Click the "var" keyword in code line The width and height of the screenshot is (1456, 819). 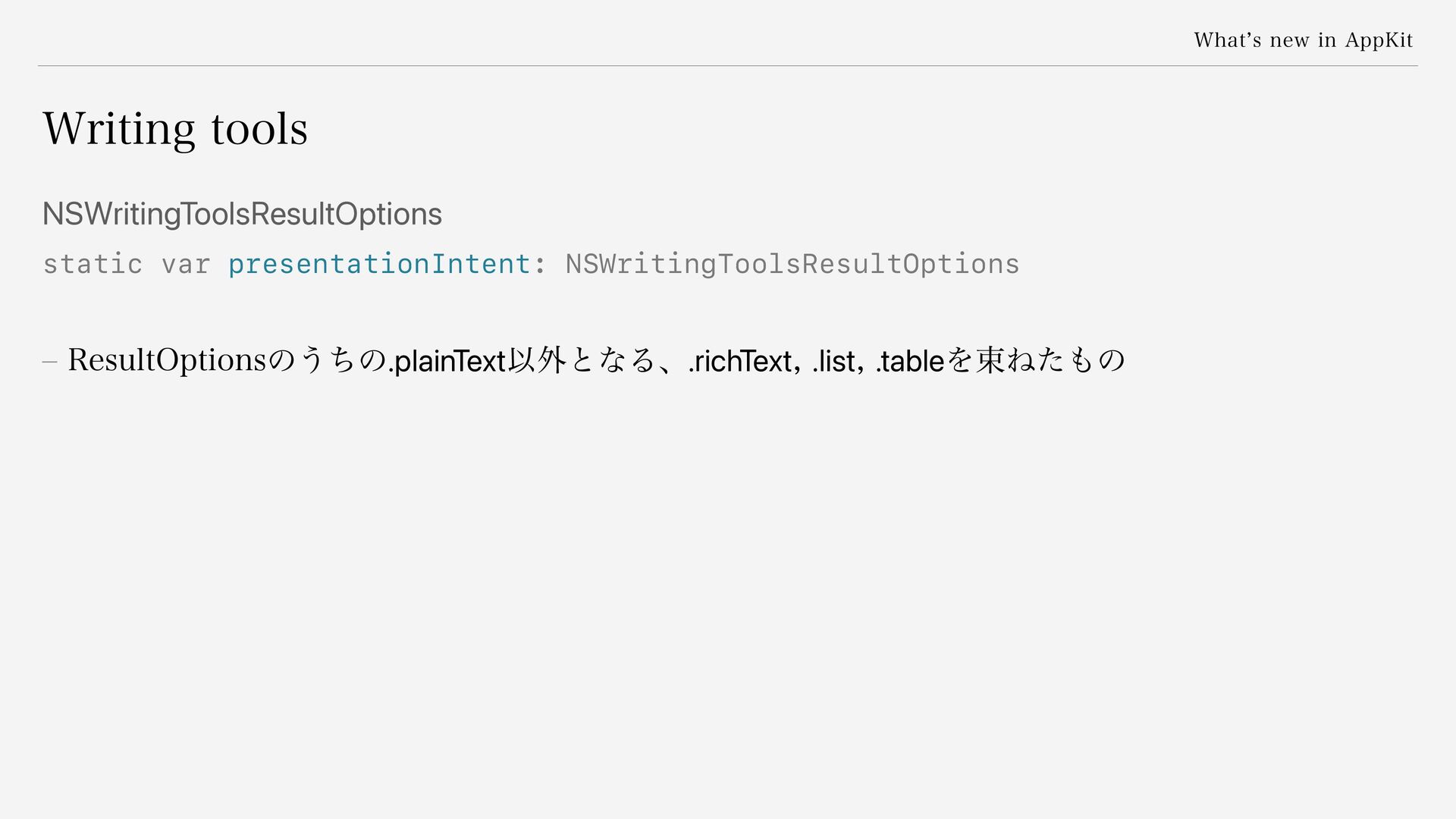(x=186, y=265)
